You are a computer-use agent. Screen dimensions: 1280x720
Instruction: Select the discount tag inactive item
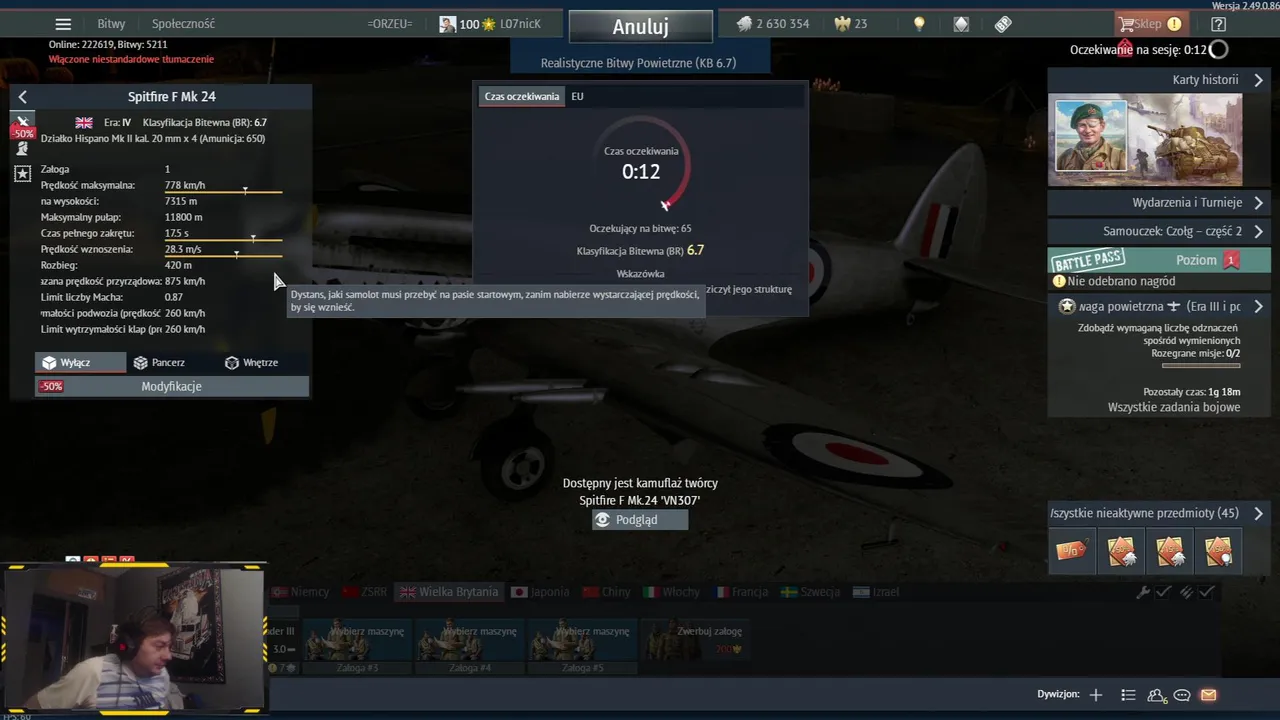point(1071,551)
